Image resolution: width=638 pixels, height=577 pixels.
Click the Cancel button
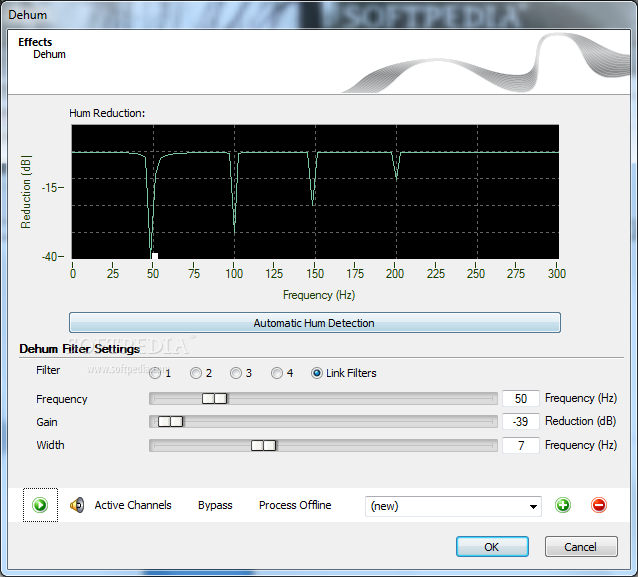coord(581,546)
